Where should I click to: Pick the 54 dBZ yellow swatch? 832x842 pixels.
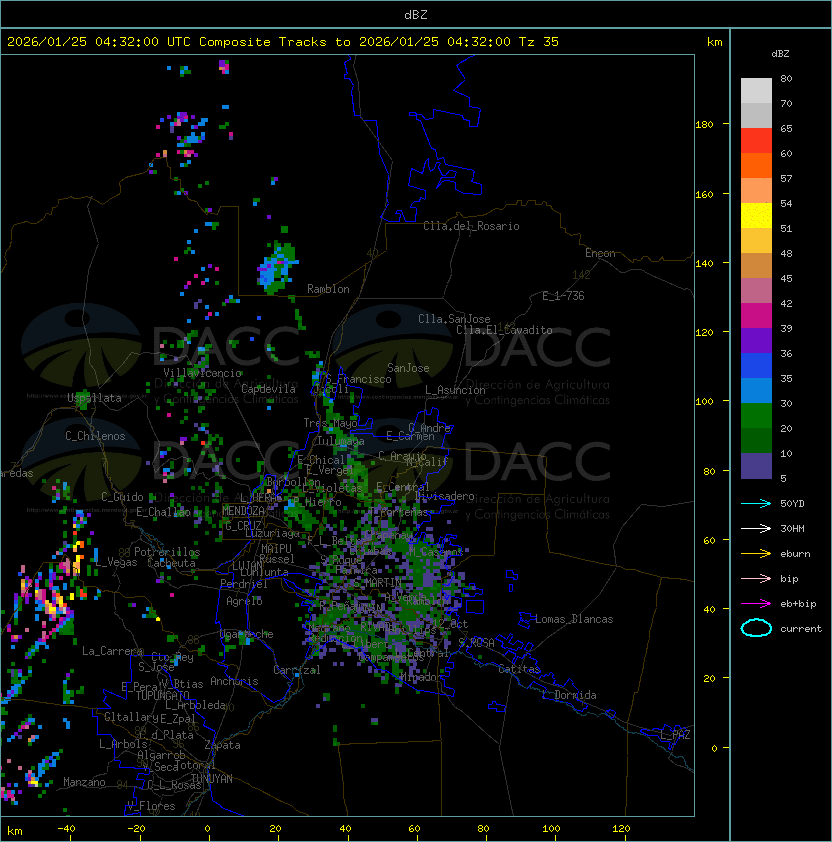click(x=756, y=215)
